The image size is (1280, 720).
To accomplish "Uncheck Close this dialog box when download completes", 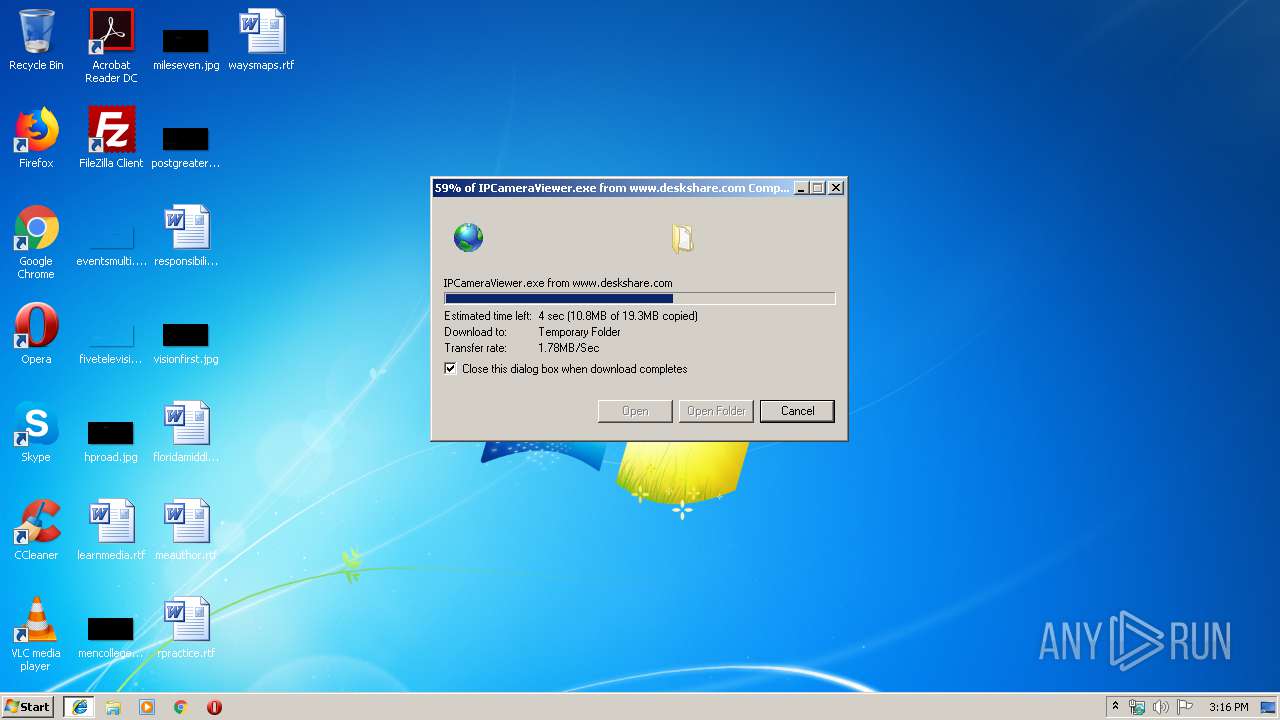I will 450,369.
